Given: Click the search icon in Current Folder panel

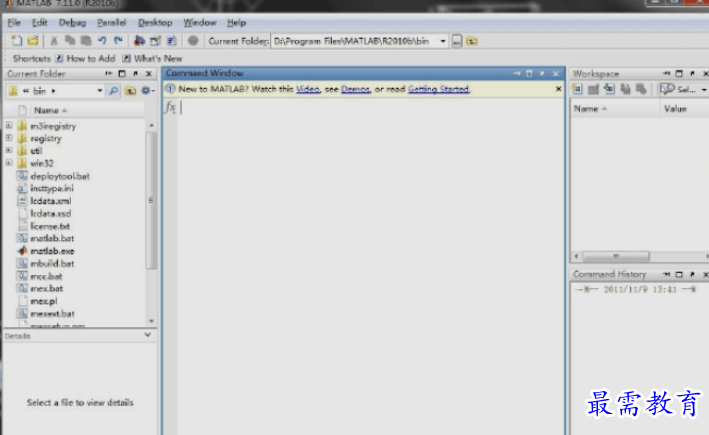Looking at the screenshot, I should [x=113, y=91].
